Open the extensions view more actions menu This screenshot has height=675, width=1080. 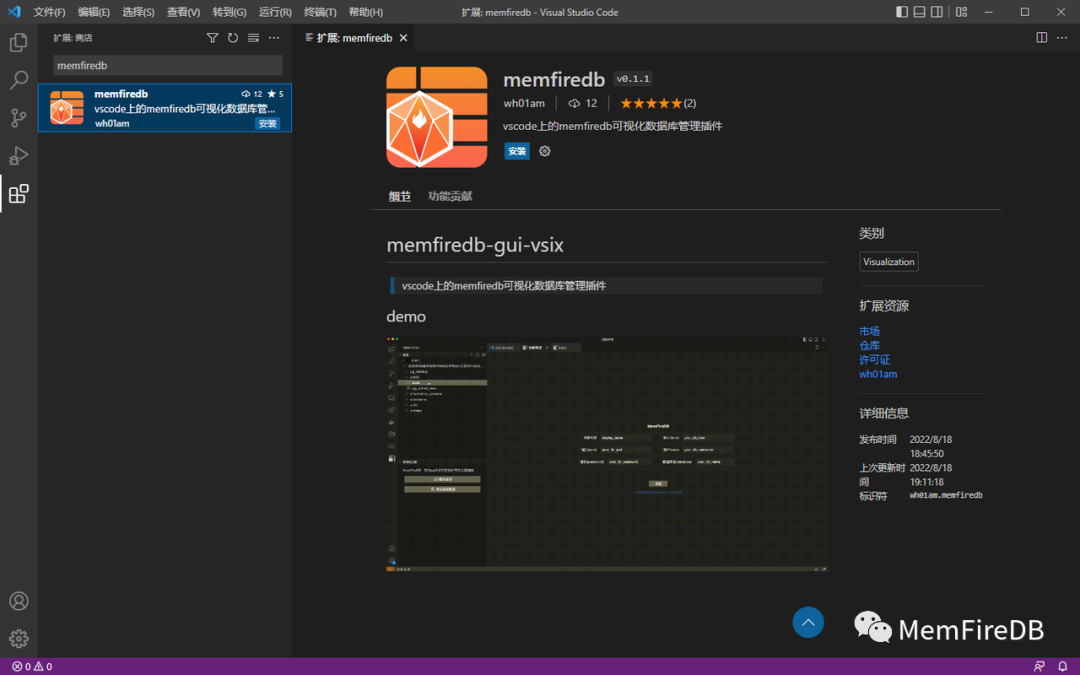click(274, 38)
